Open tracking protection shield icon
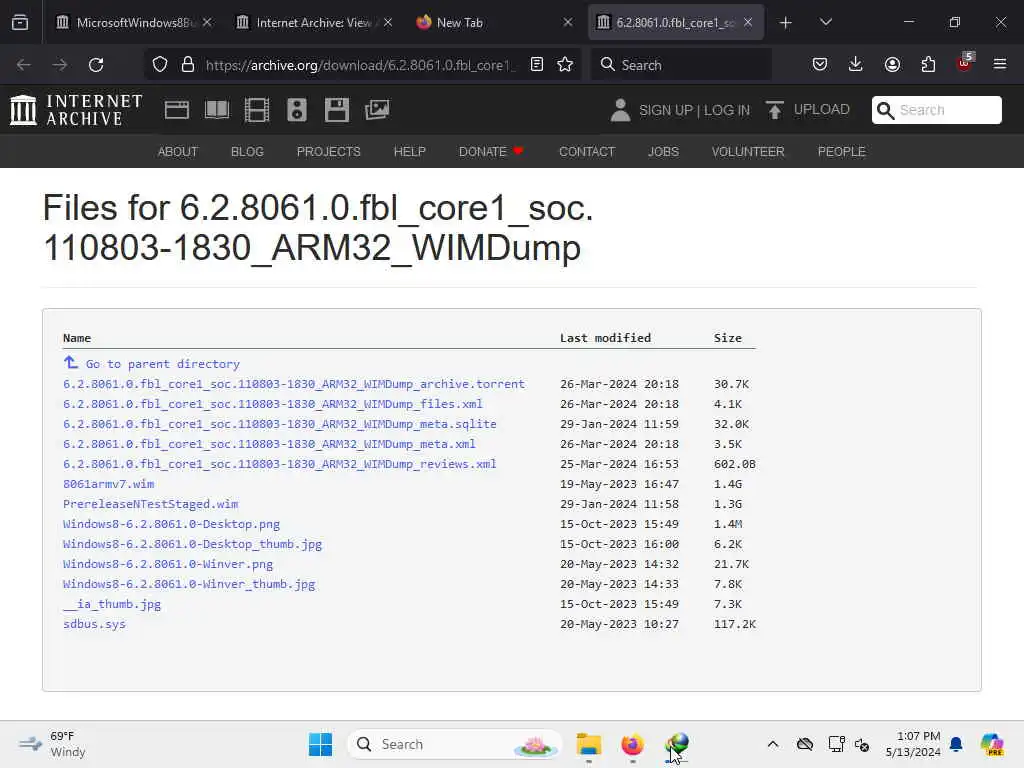1024x768 pixels. point(160,65)
